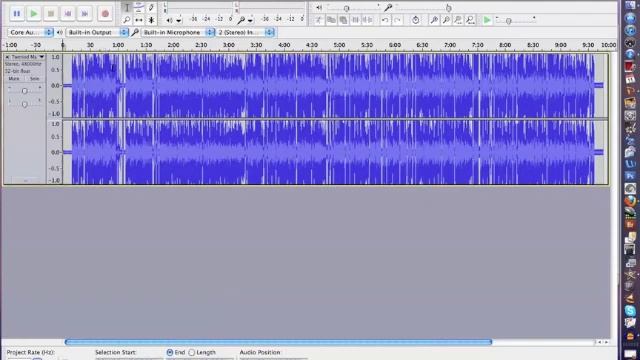This screenshot has width=640, height=360.
Task: Open the input meter microphone dropdown
Action: pyautogui.click(x=251, y=20)
